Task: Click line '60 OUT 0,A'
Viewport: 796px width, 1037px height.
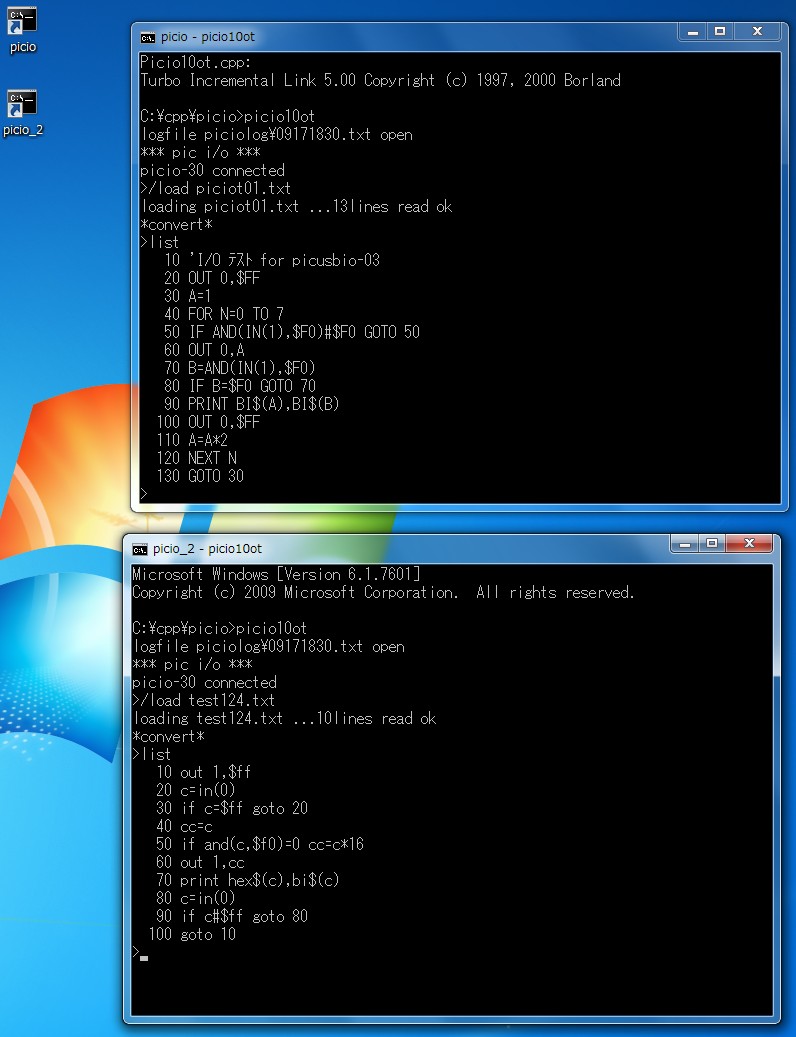Action: [x=204, y=350]
